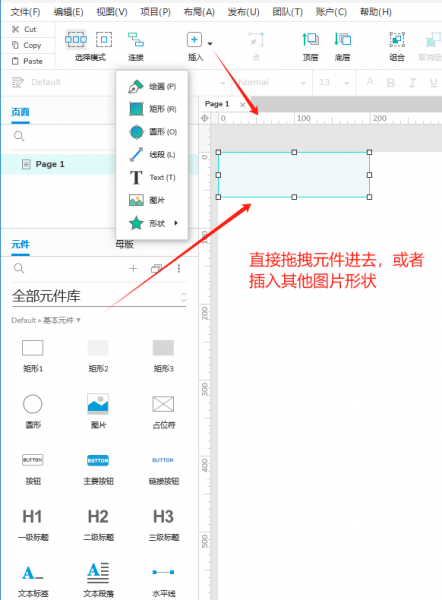Toggle underline text formatting

[x=434, y=82]
